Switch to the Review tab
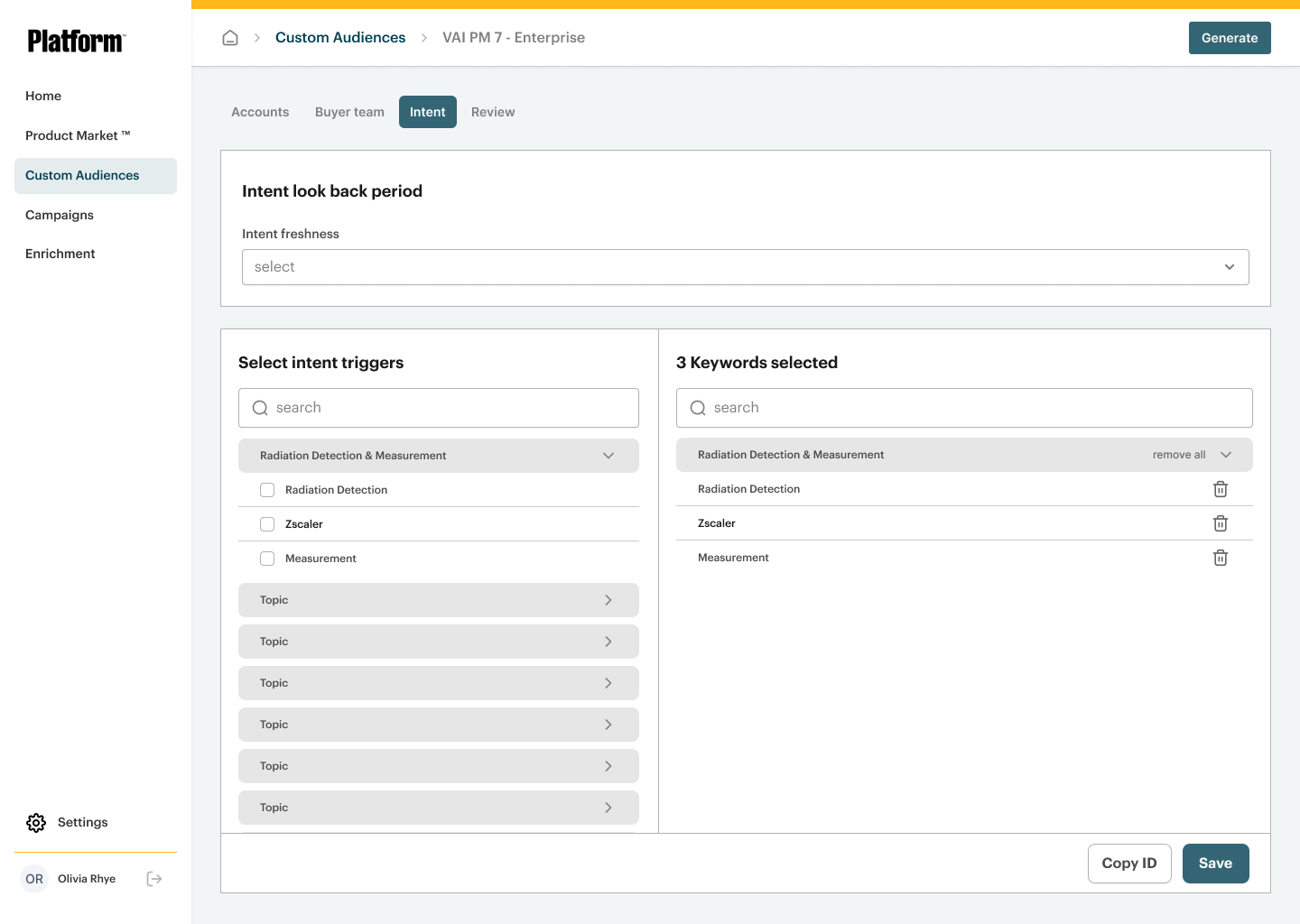The image size is (1300, 924). (x=493, y=112)
